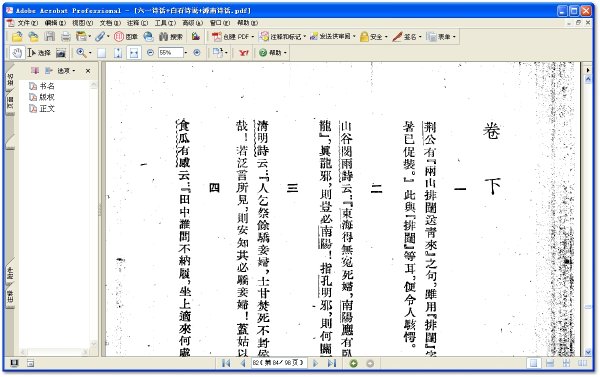Click the document scrollbar up arrow
This screenshot has width=600, height=377.
(588, 79)
